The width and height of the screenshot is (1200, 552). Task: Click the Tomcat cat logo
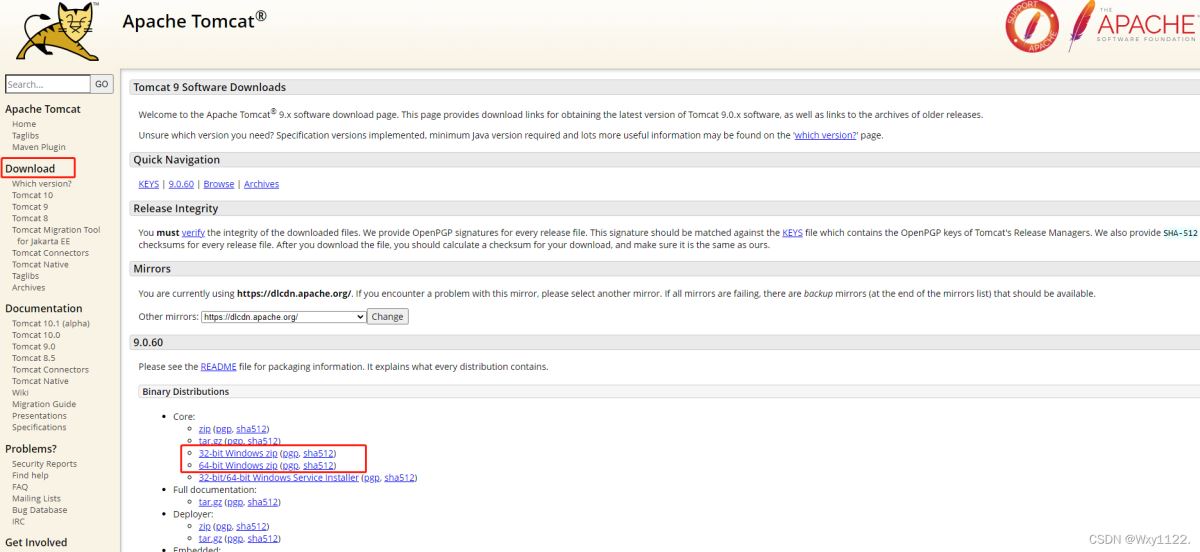[x=58, y=33]
